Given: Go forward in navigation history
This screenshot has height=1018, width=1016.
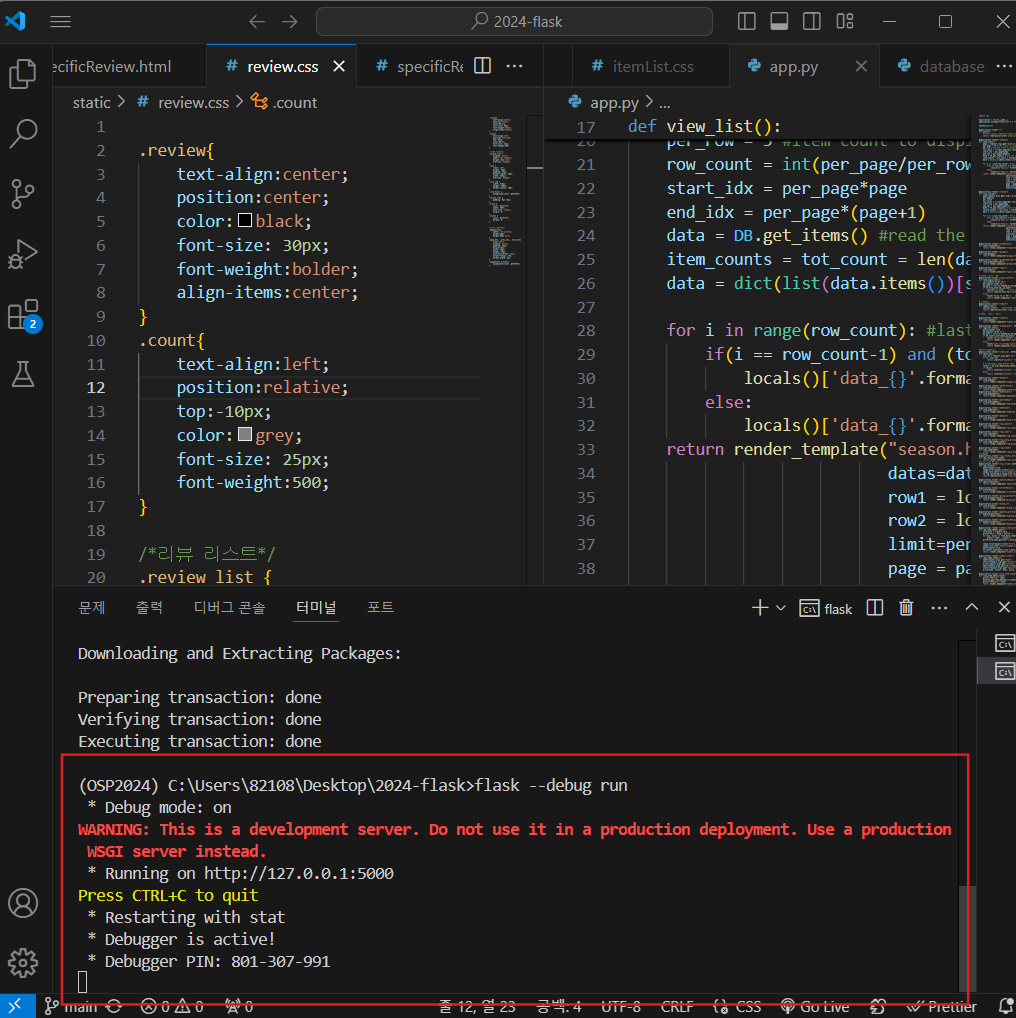Looking at the screenshot, I should click(x=290, y=21).
